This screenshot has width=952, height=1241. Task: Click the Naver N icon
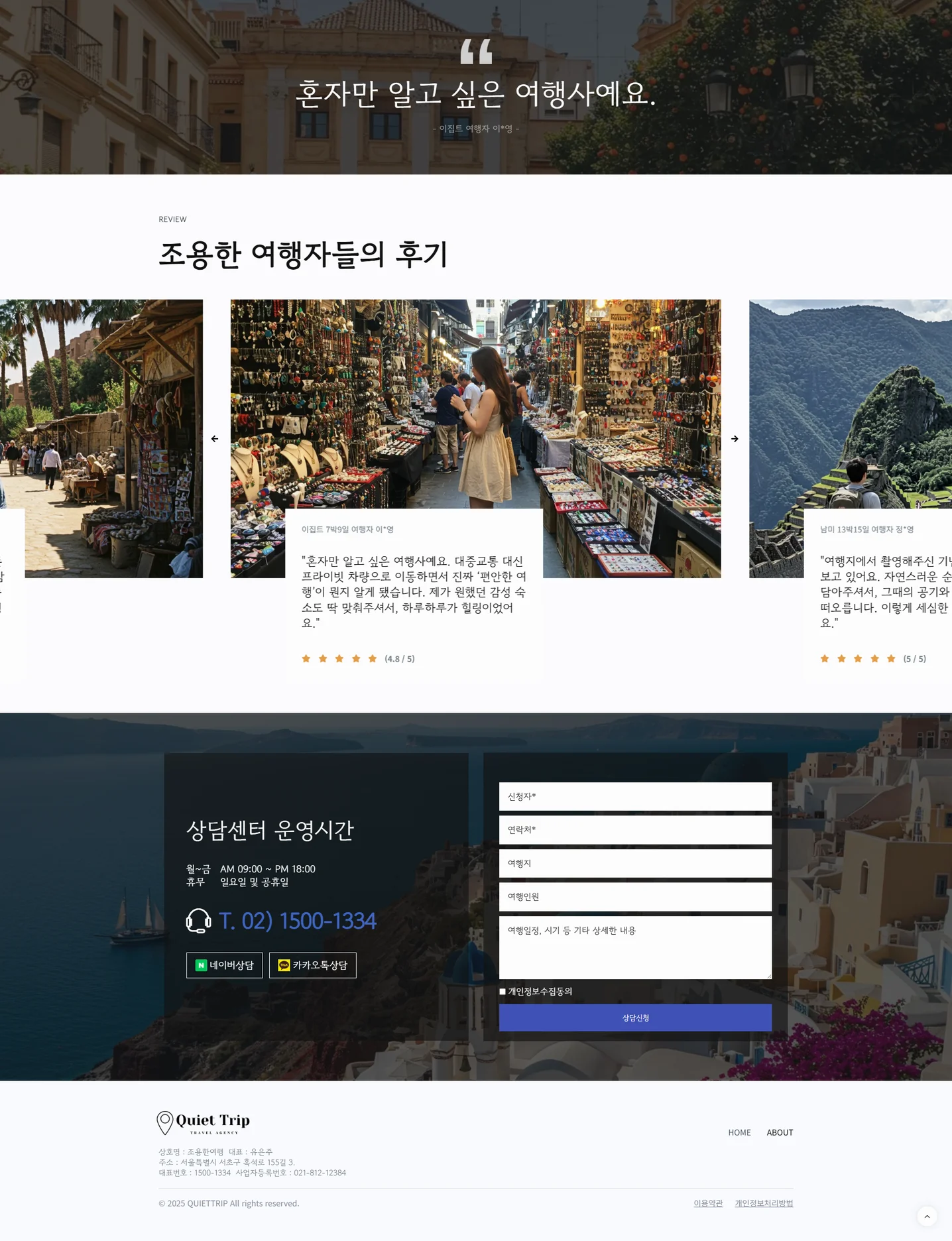(x=201, y=965)
